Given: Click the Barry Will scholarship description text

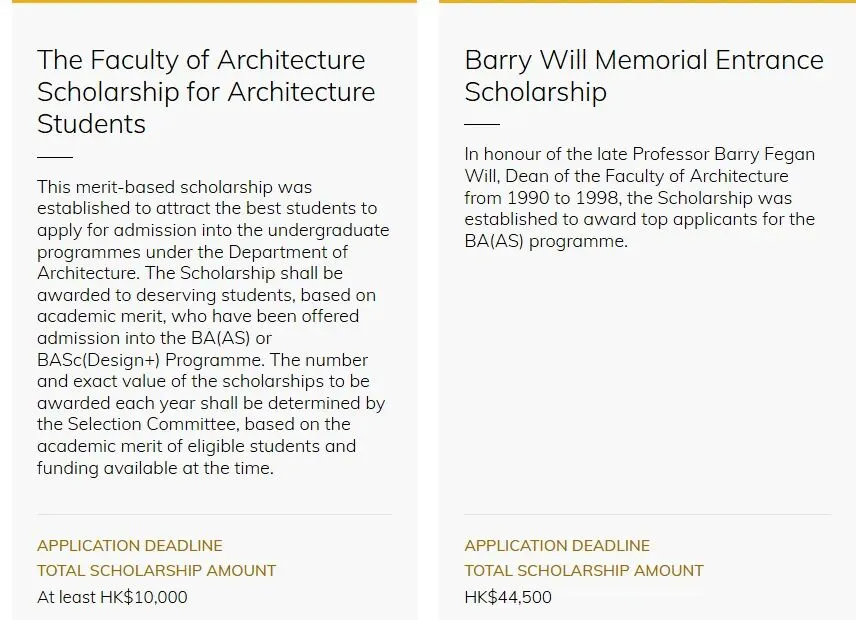Looking at the screenshot, I should 640,197.
